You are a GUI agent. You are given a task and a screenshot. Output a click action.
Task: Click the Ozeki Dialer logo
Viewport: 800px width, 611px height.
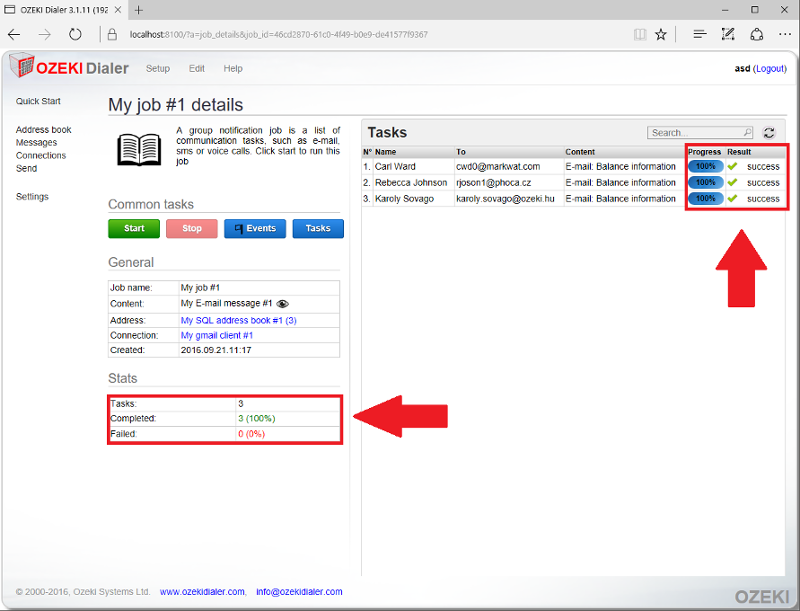[69, 68]
